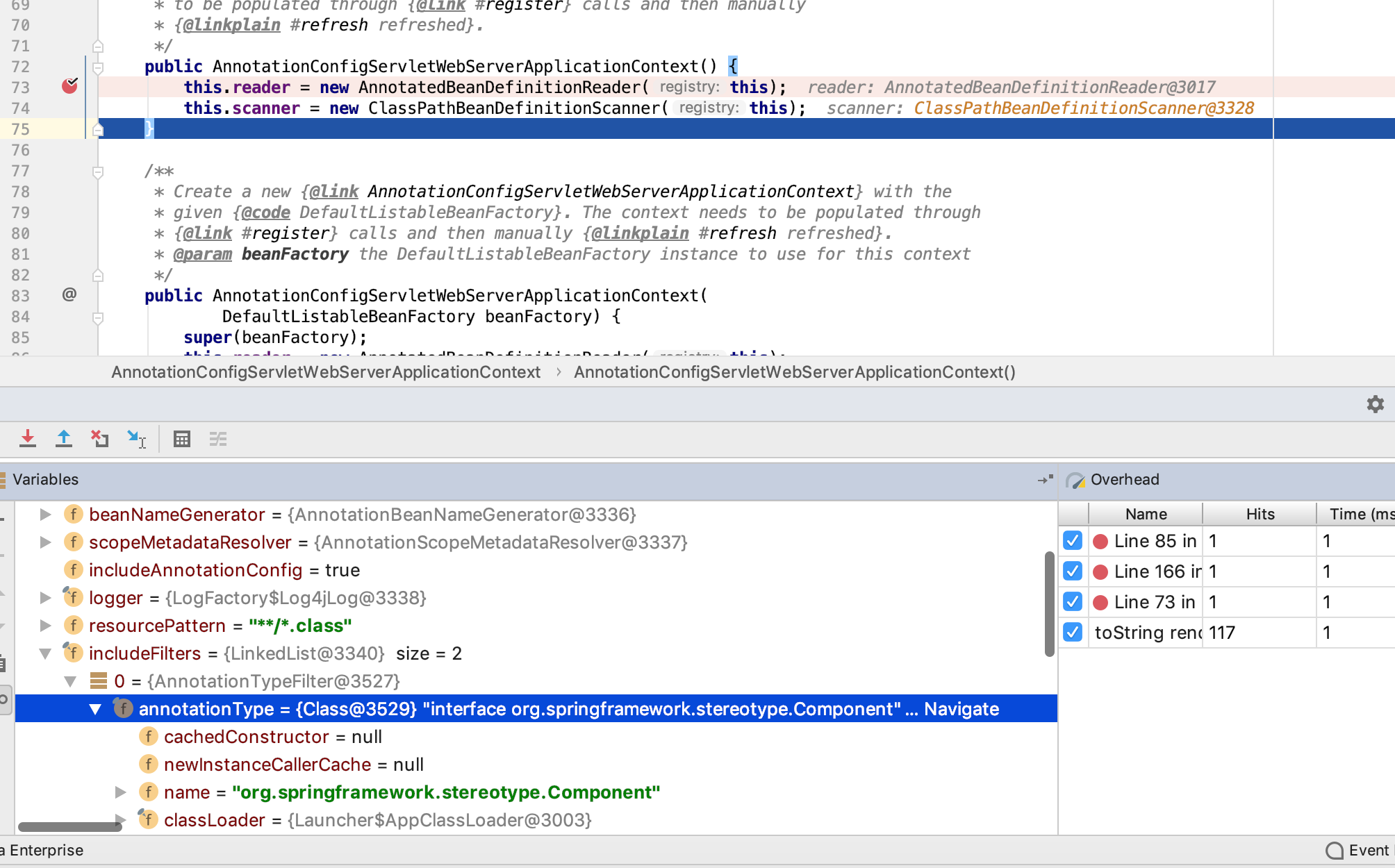Expand the beanNameGenerator variable node
This screenshot has height=868, width=1395.
pos(45,514)
